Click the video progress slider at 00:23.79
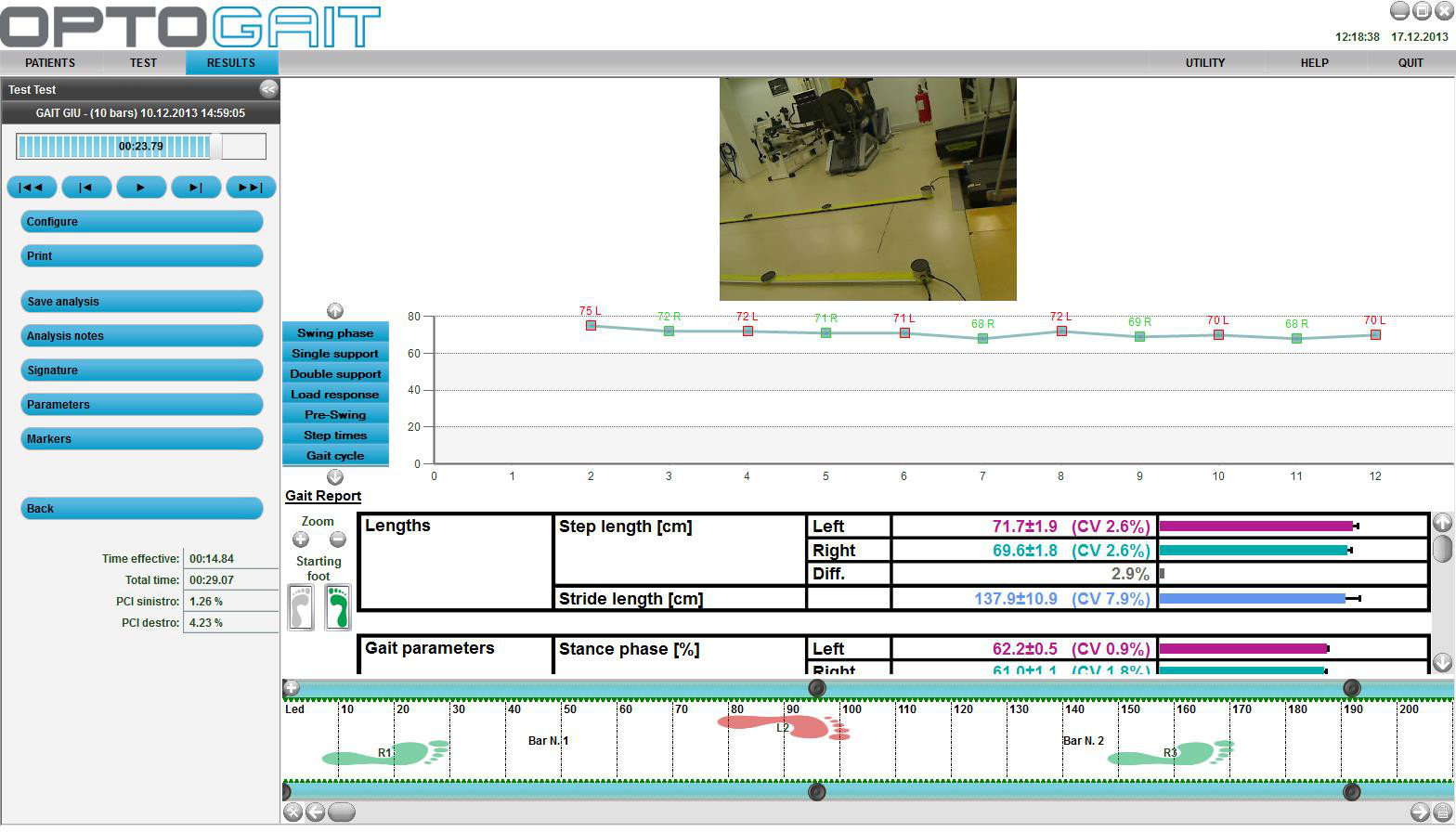The image size is (1456, 832). [x=141, y=146]
